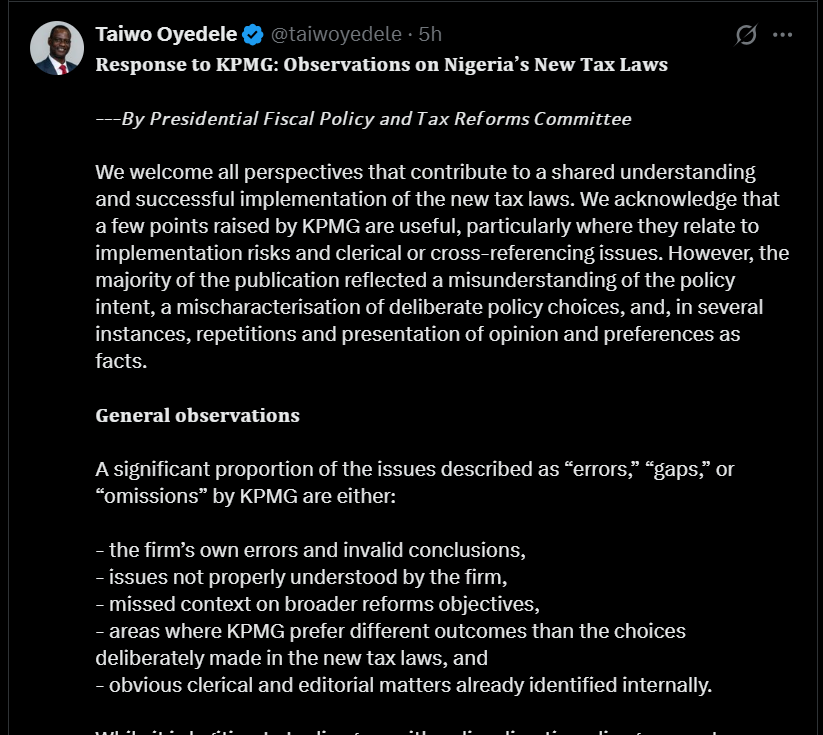Select the 'missed context on broader reforms' bullet
Image resolution: width=823 pixels, height=735 pixels.
coord(317,604)
